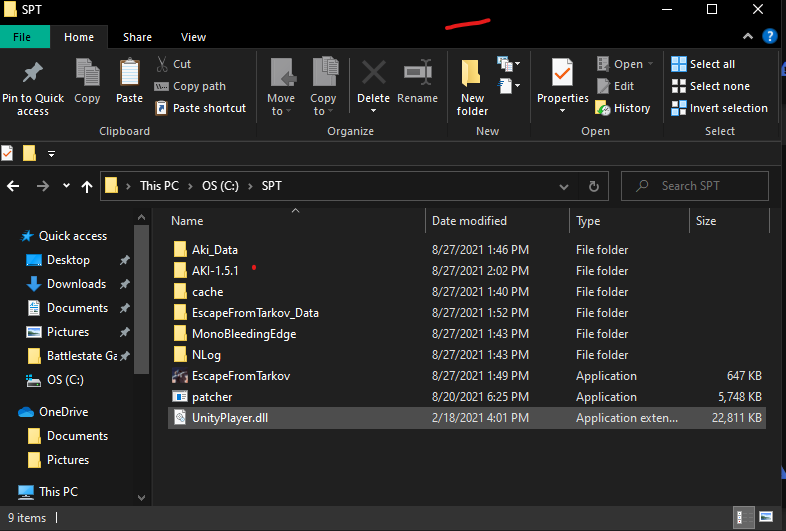Collapse the ribbon with the caret
Viewport: 786px width, 531px height.
point(748,37)
